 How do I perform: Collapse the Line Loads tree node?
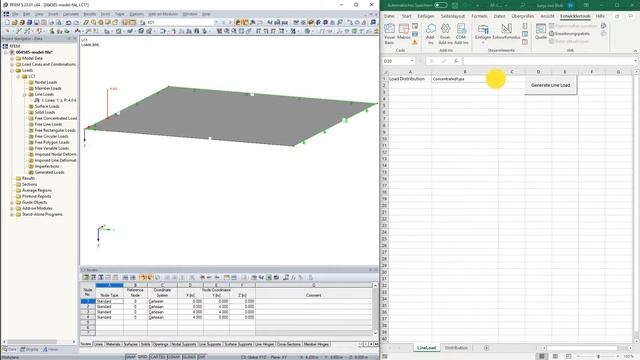(24, 94)
